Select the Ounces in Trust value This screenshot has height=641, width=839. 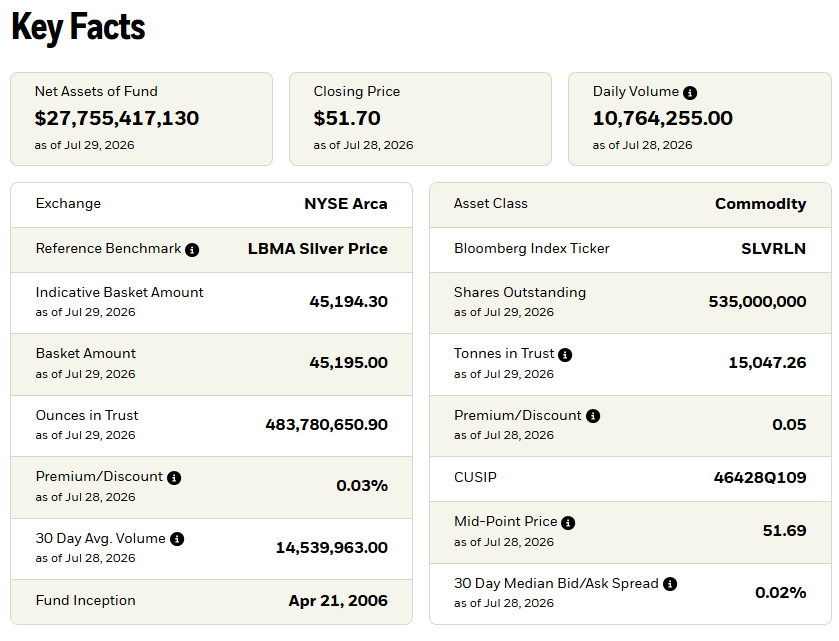click(326, 425)
